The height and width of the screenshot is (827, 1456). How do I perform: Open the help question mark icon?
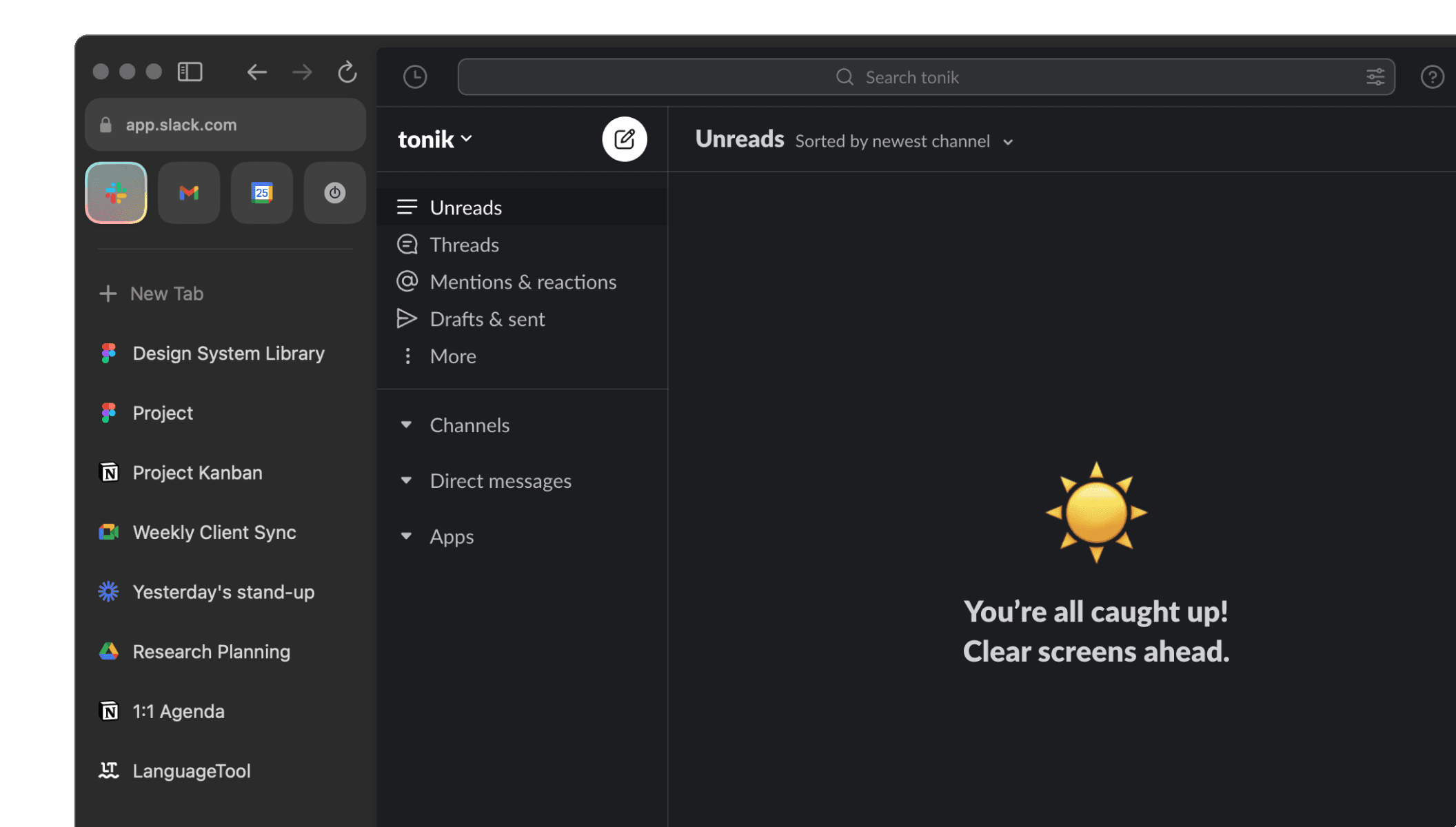point(1432,76)
